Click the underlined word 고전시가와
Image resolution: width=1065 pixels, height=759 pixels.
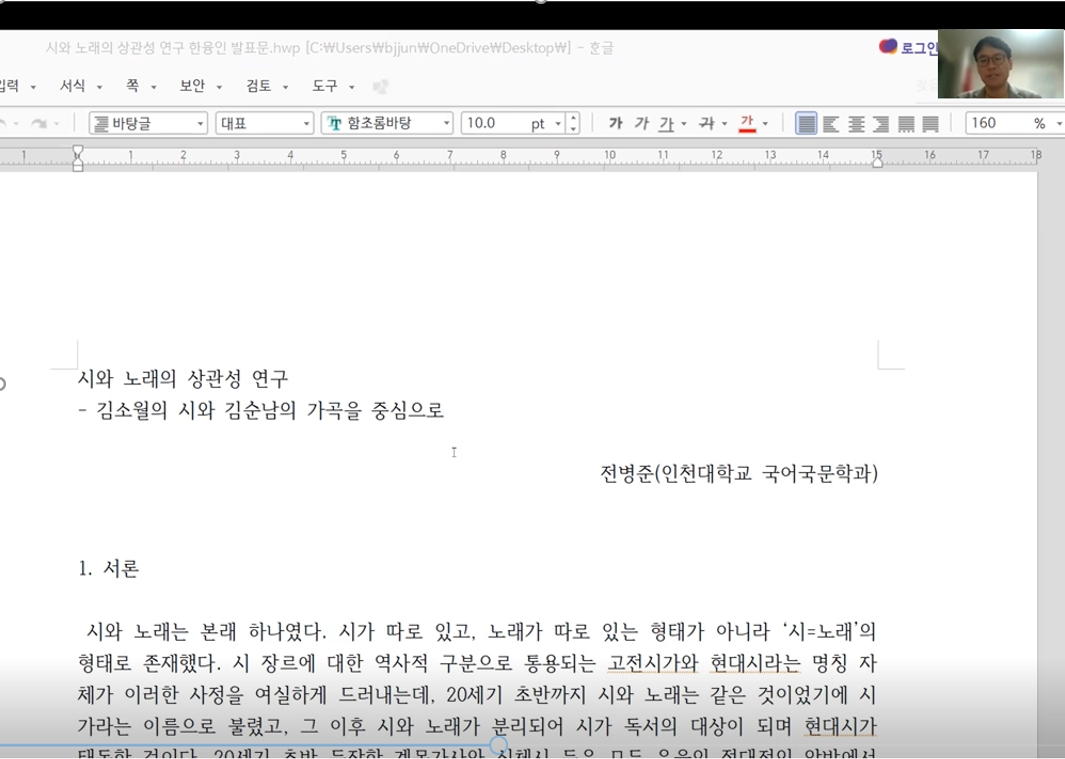pyautogui.click(x=653, y=663)
